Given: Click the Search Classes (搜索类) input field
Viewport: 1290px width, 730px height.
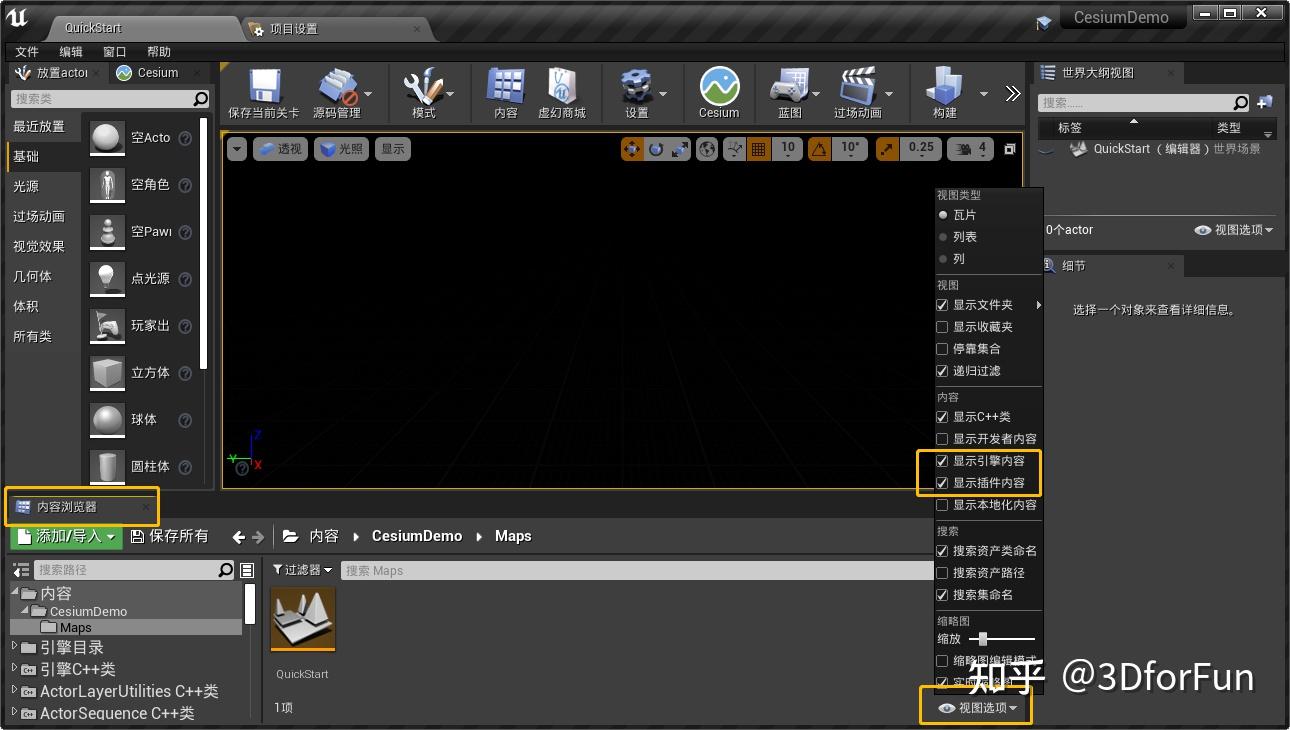Looking at the screenshot, I should [110, 99].
